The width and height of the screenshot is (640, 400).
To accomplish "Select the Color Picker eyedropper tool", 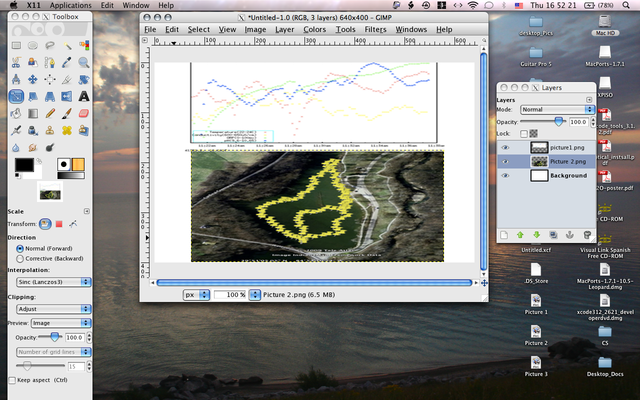I will click(67, 62).
